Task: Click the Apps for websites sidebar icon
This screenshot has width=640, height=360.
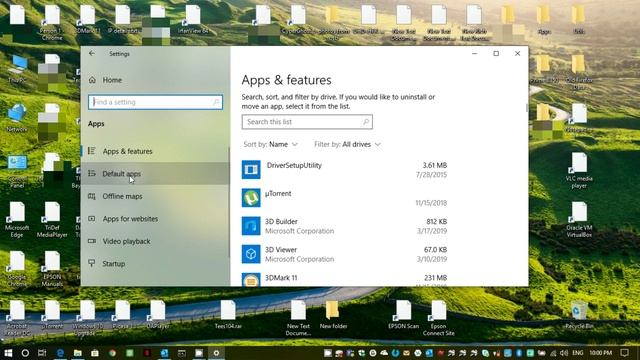Action: (92, 218)
